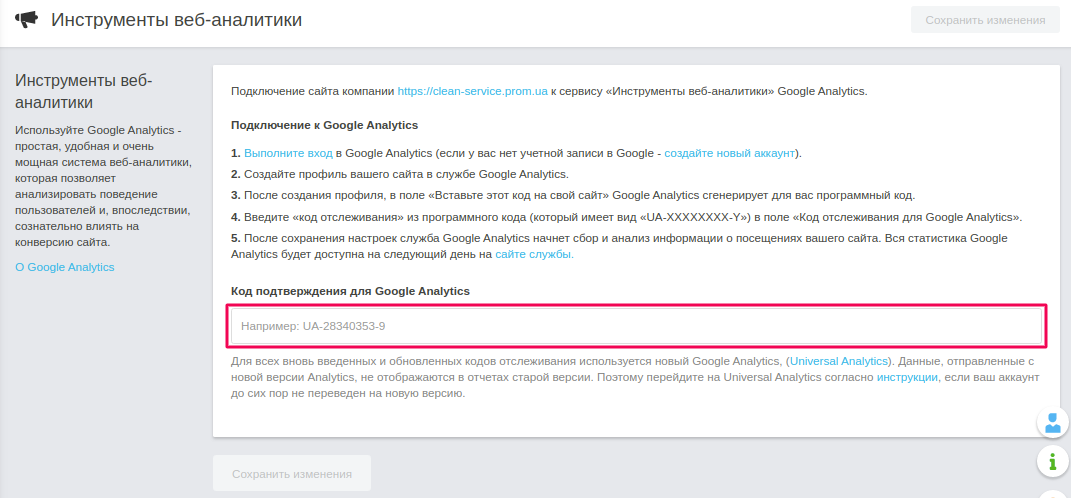Open the О Google Analytics sidebar link
The height and width of the screenshot is (498, 1071).
tap(65, 267)
